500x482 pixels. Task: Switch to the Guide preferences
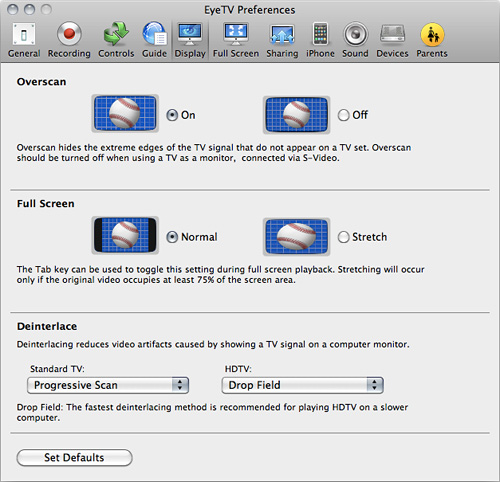click(154, 40)
